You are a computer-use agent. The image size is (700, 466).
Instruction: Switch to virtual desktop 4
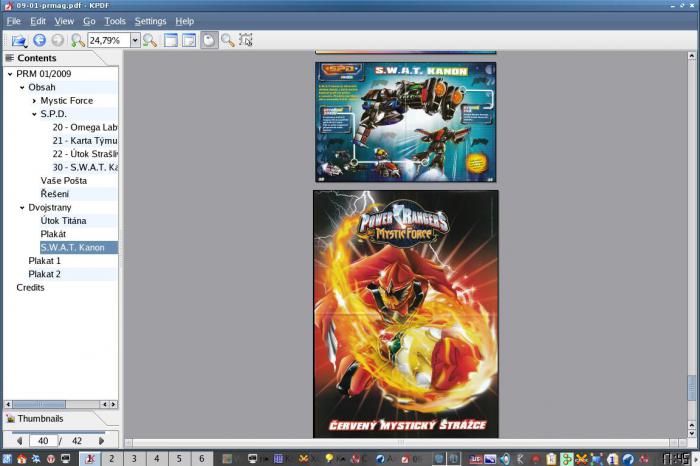tap(157, 458)
